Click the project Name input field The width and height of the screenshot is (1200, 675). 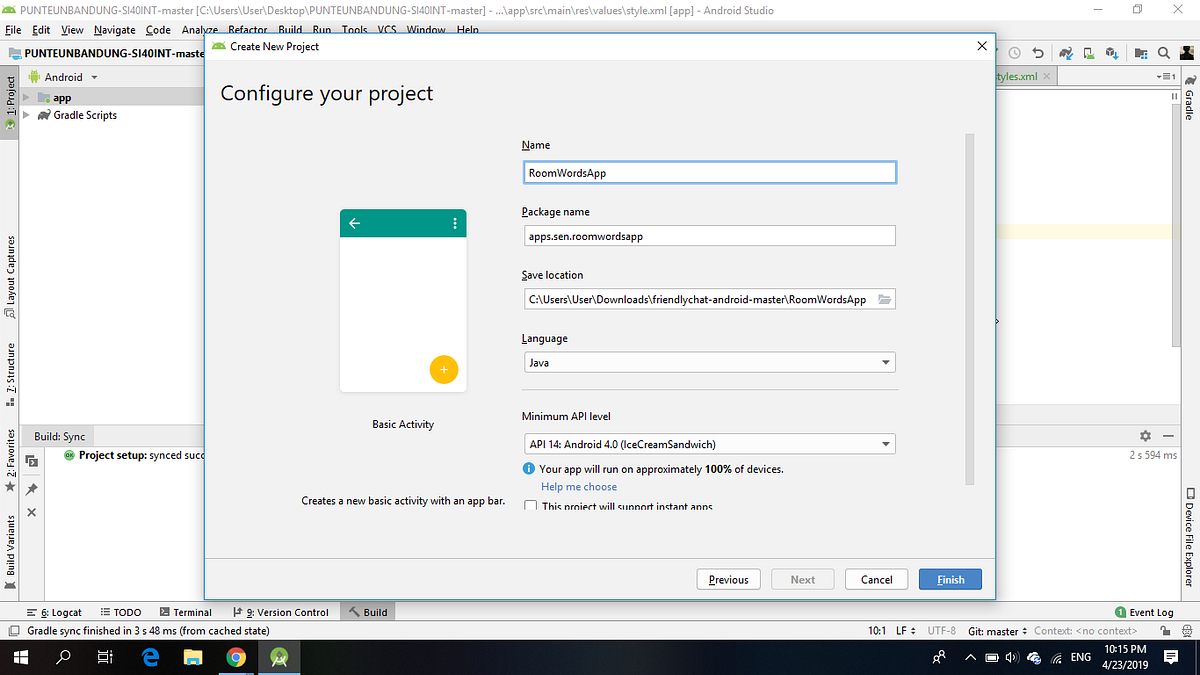click(709, 171)
